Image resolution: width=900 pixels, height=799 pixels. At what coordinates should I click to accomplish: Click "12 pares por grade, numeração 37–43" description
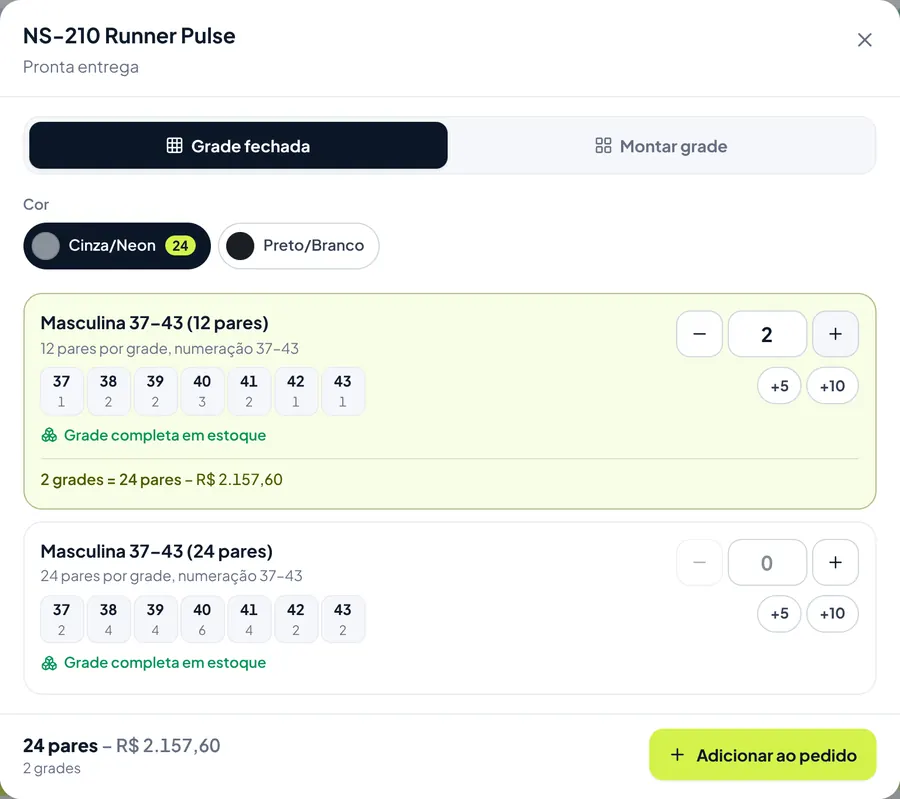tap(169, 348)
